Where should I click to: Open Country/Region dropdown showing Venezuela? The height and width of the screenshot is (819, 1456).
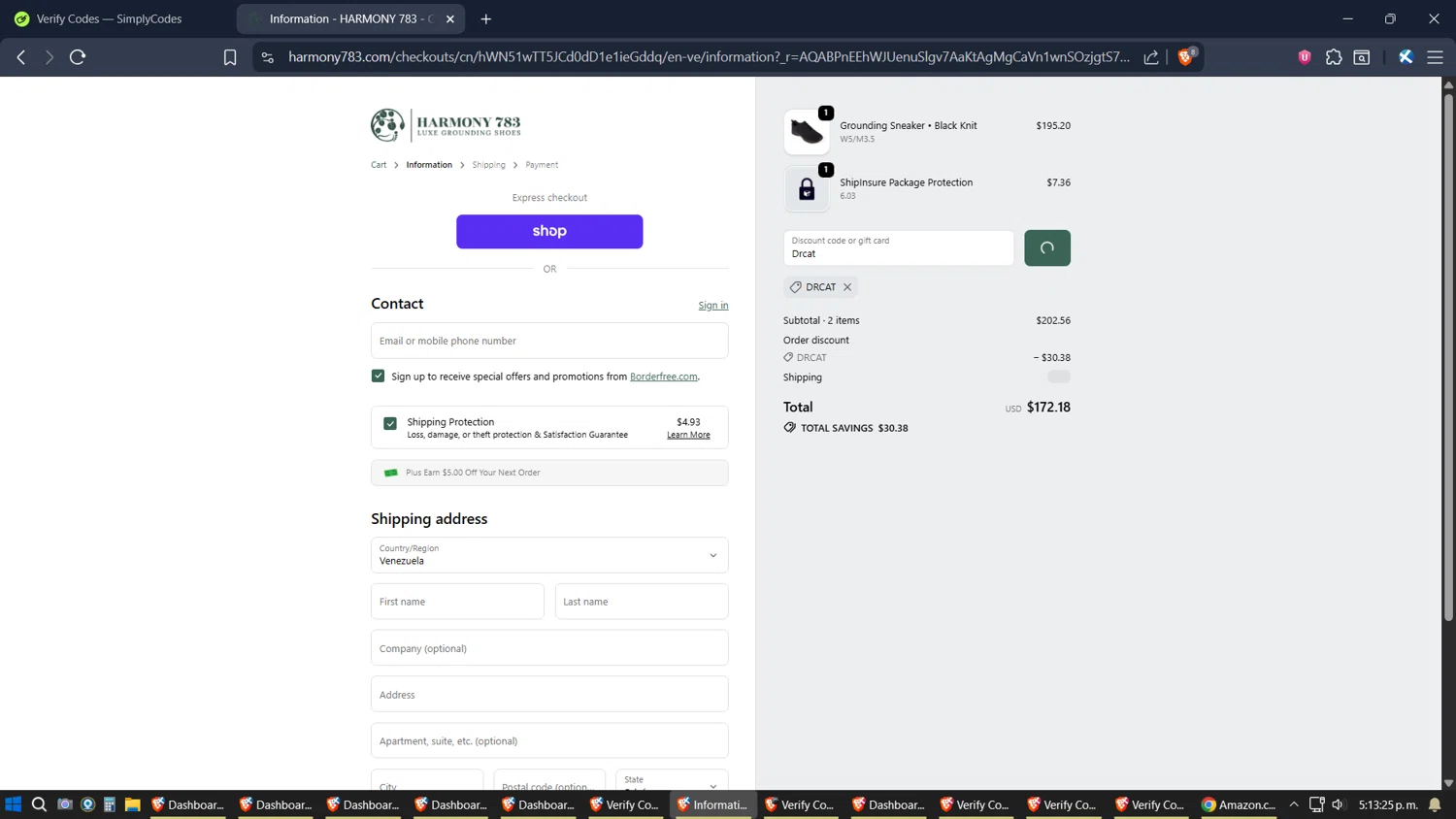(x=549, y=555)
